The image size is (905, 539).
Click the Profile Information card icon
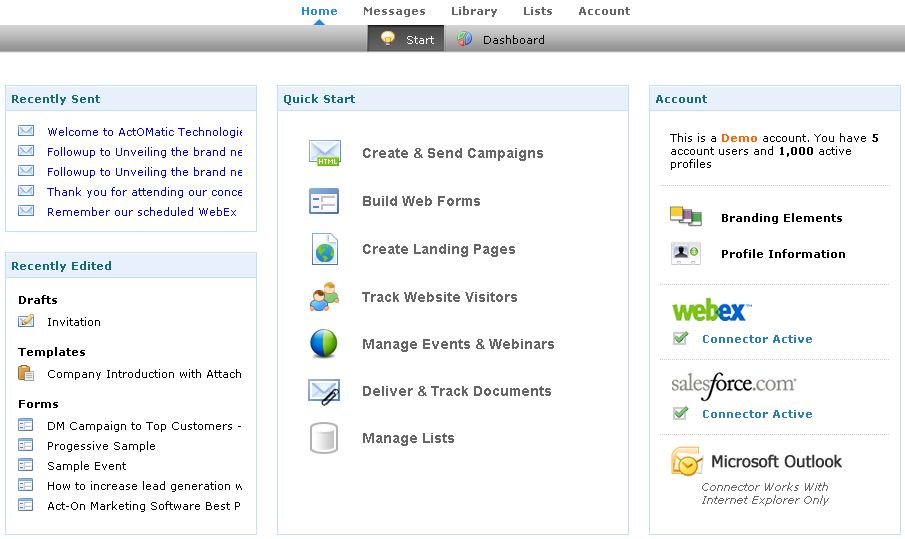click(x=686, y=253)
